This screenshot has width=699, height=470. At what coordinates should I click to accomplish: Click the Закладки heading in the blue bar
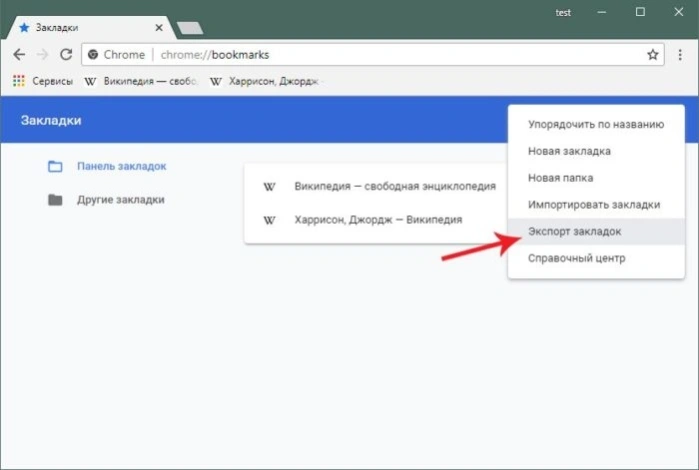coord(51,120)
